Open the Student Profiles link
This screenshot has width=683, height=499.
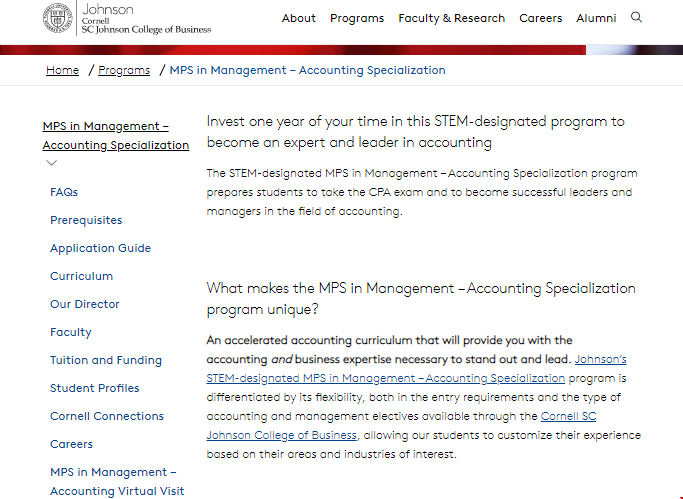(x=95, y=388)
